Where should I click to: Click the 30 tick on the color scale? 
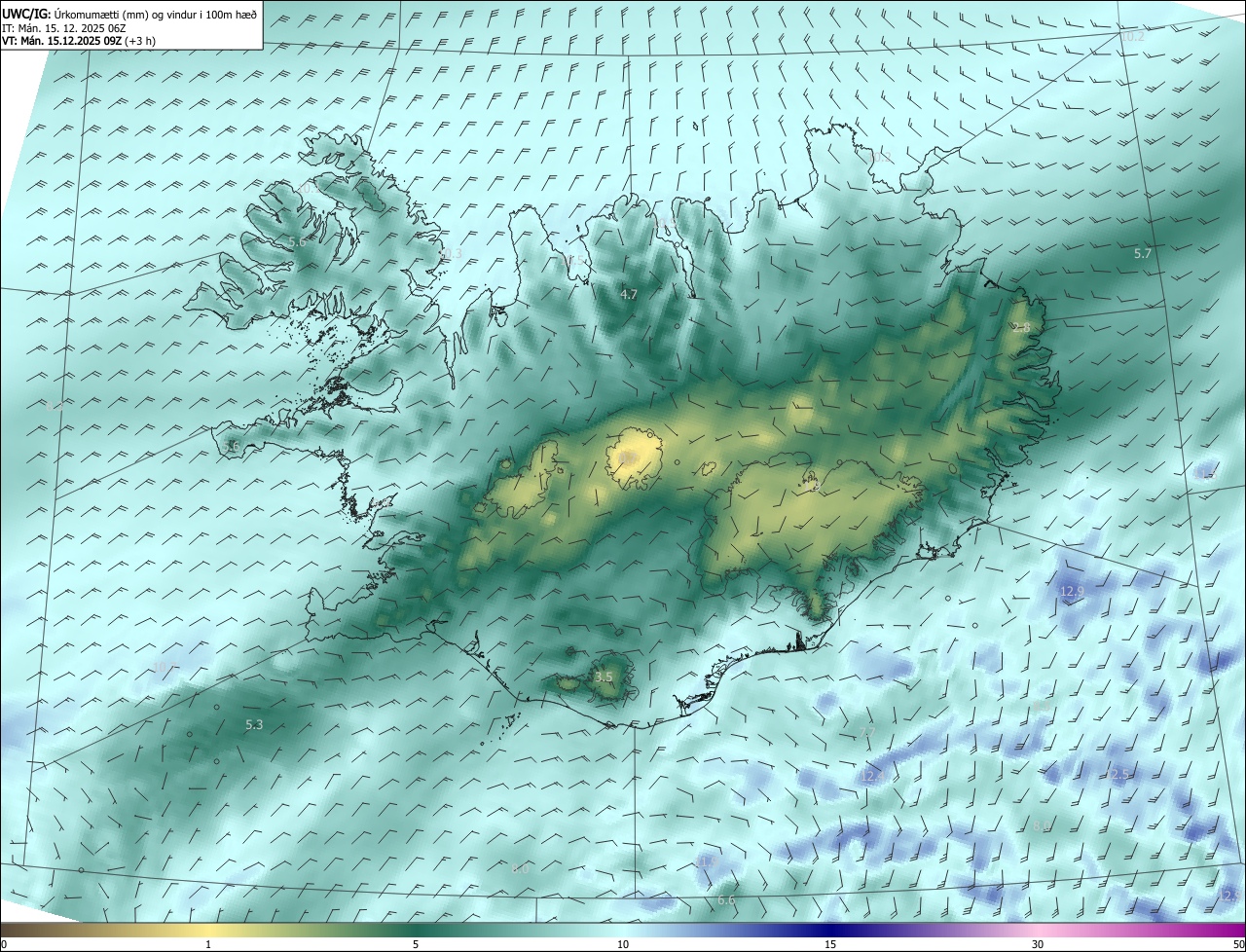coord(1038,945)
